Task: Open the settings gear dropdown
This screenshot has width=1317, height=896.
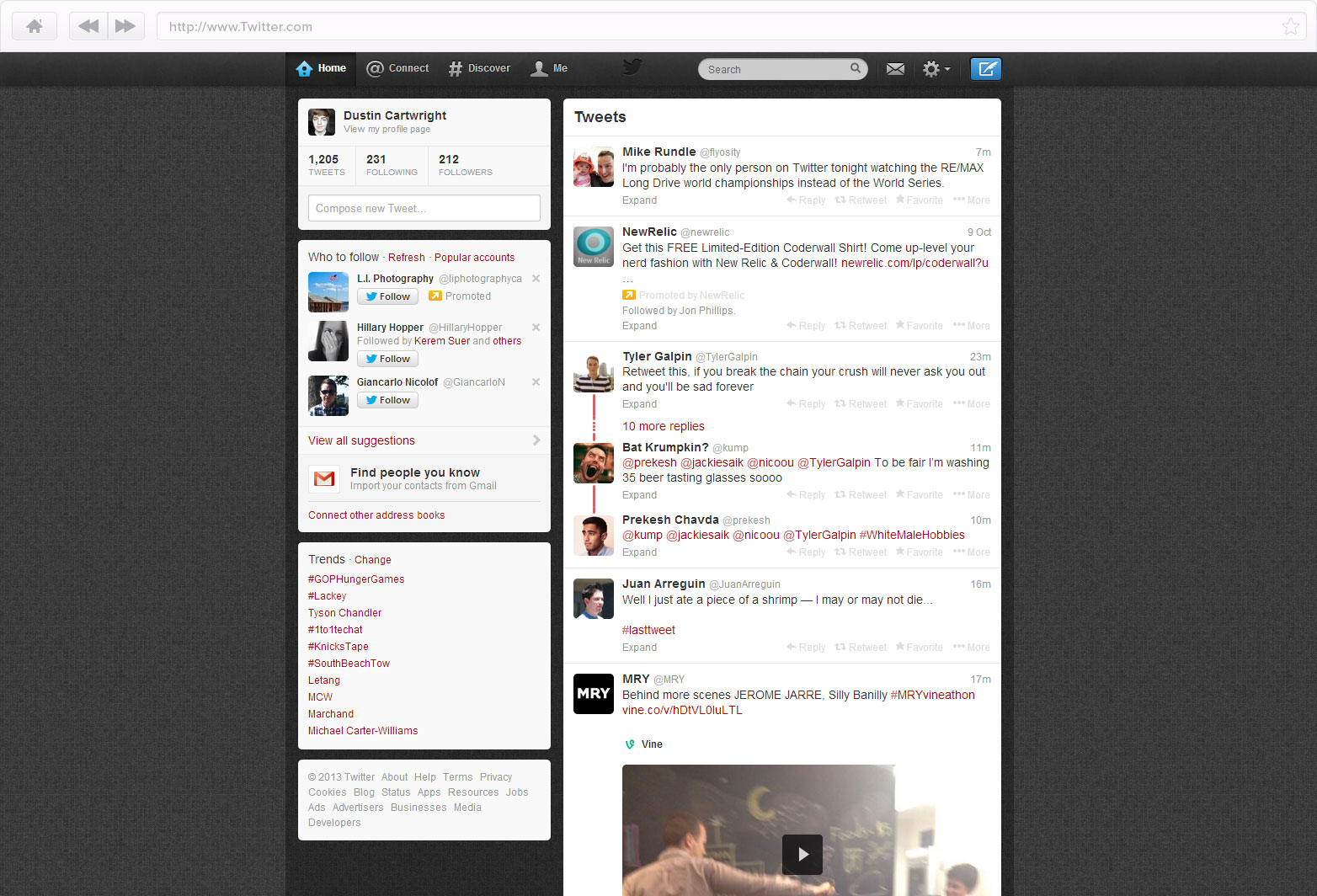Action: click(x=936, y=69)
